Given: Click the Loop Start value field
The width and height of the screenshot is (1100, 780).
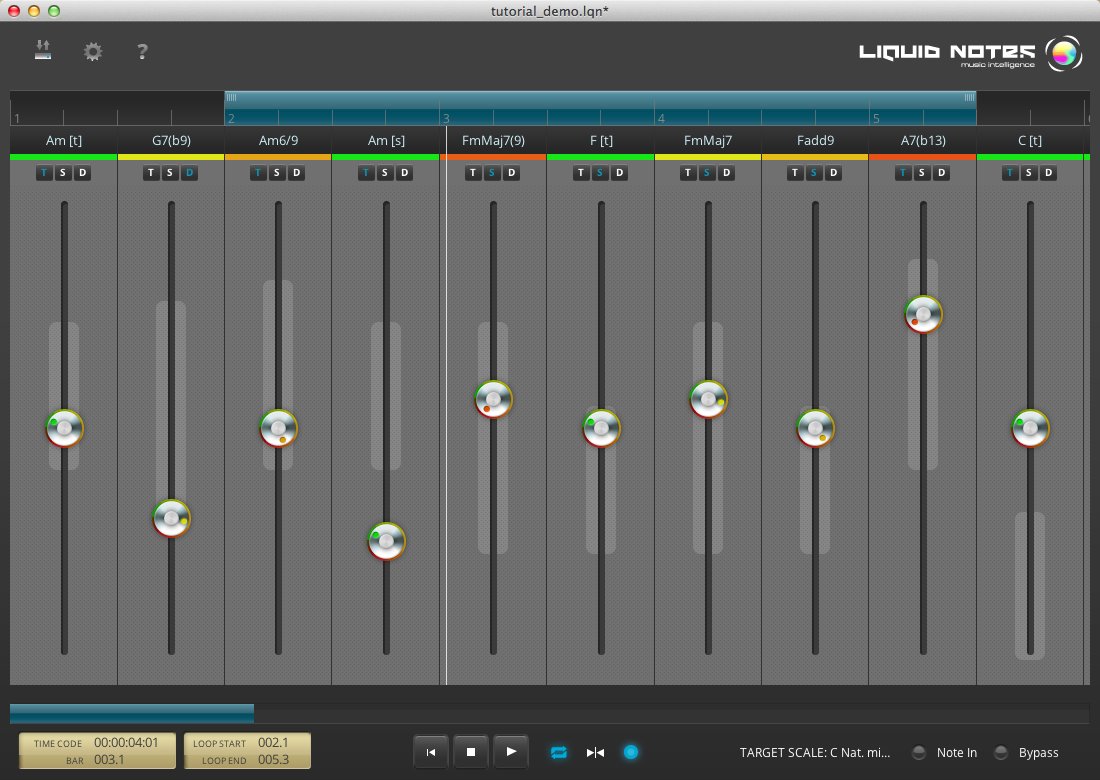Looking at the screenshot, I should click(273, 743).
